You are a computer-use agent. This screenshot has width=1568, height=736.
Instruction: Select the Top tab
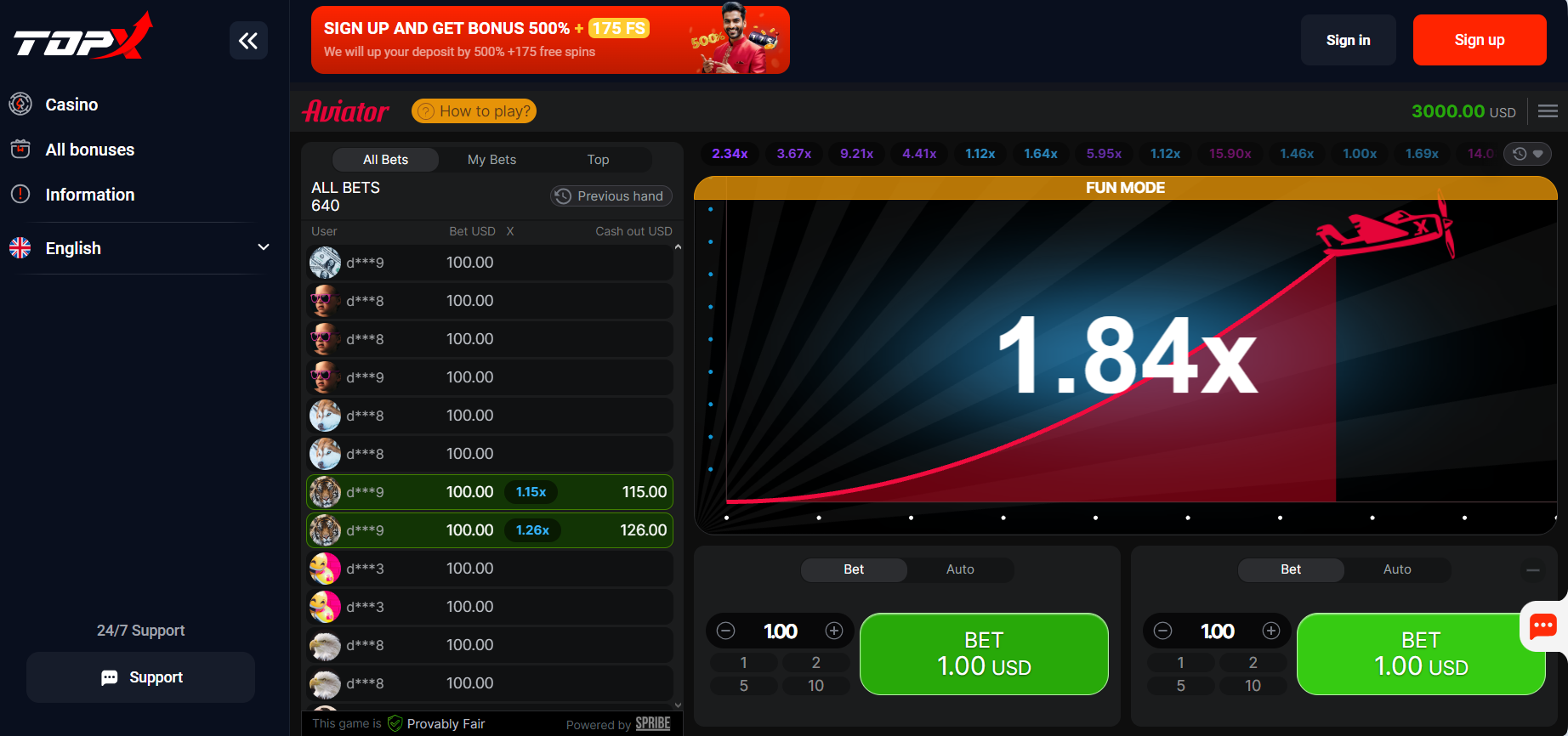[x=598, y=160]
